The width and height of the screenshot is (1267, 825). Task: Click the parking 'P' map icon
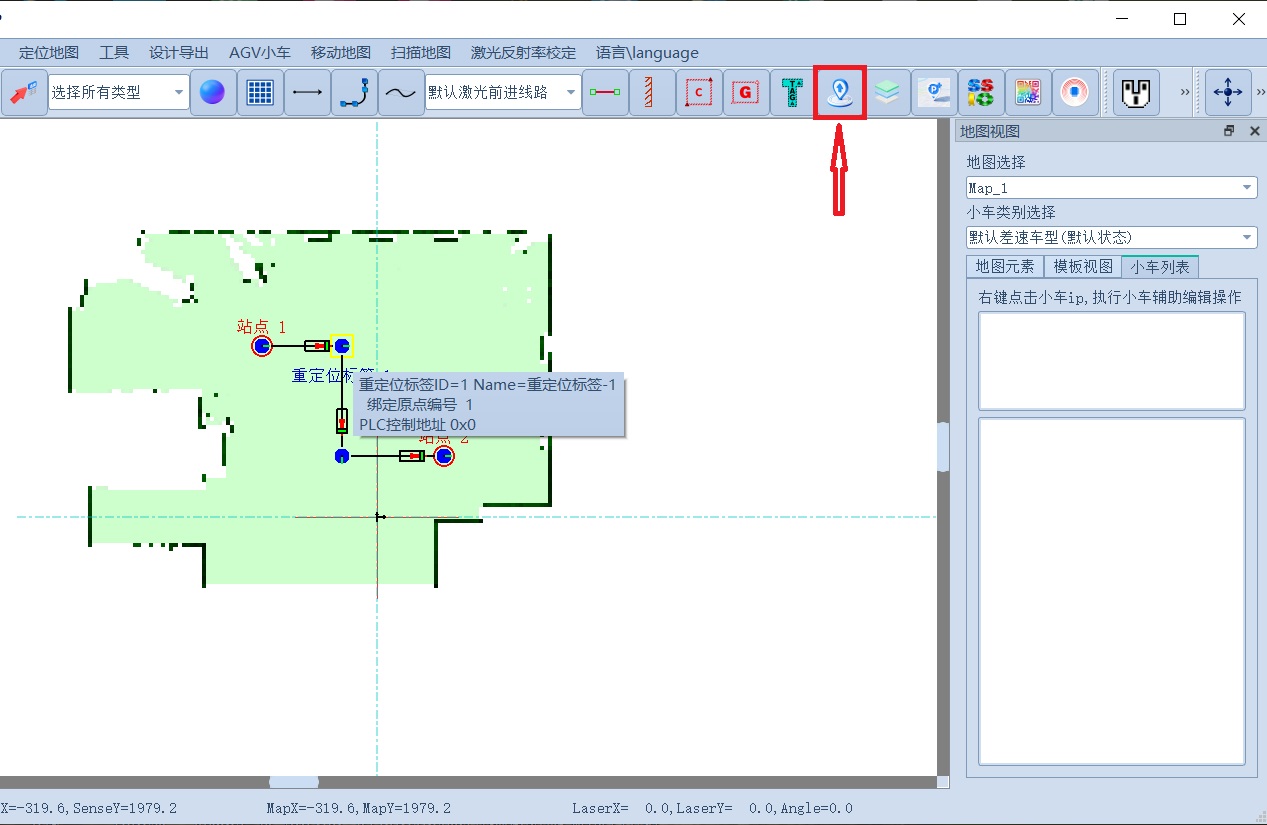[x=934, y=93]
